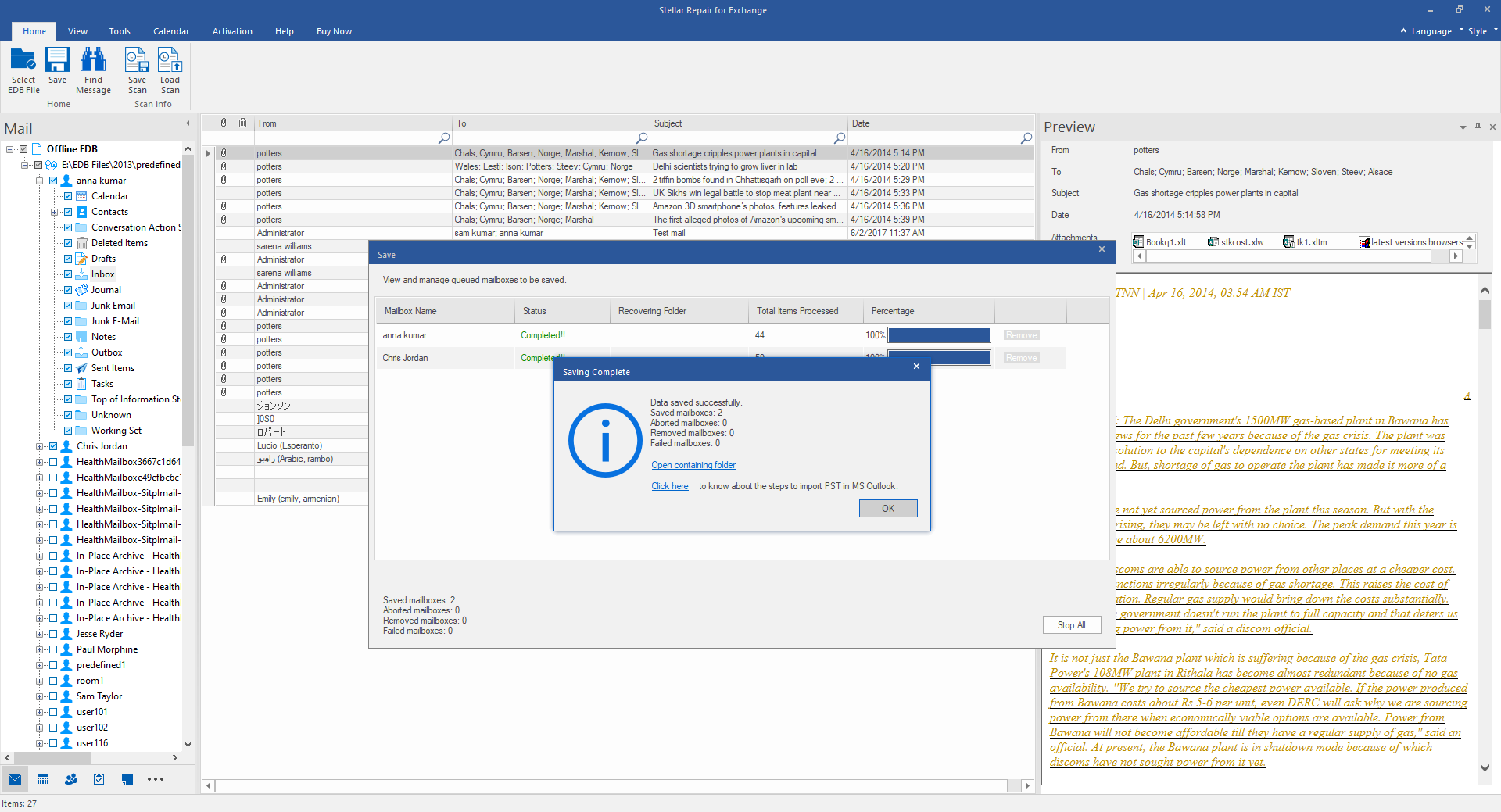The width and height of the screenshot is (1501, 812).
Task: Select the Journal folder icon
Action: coord(81,290)
